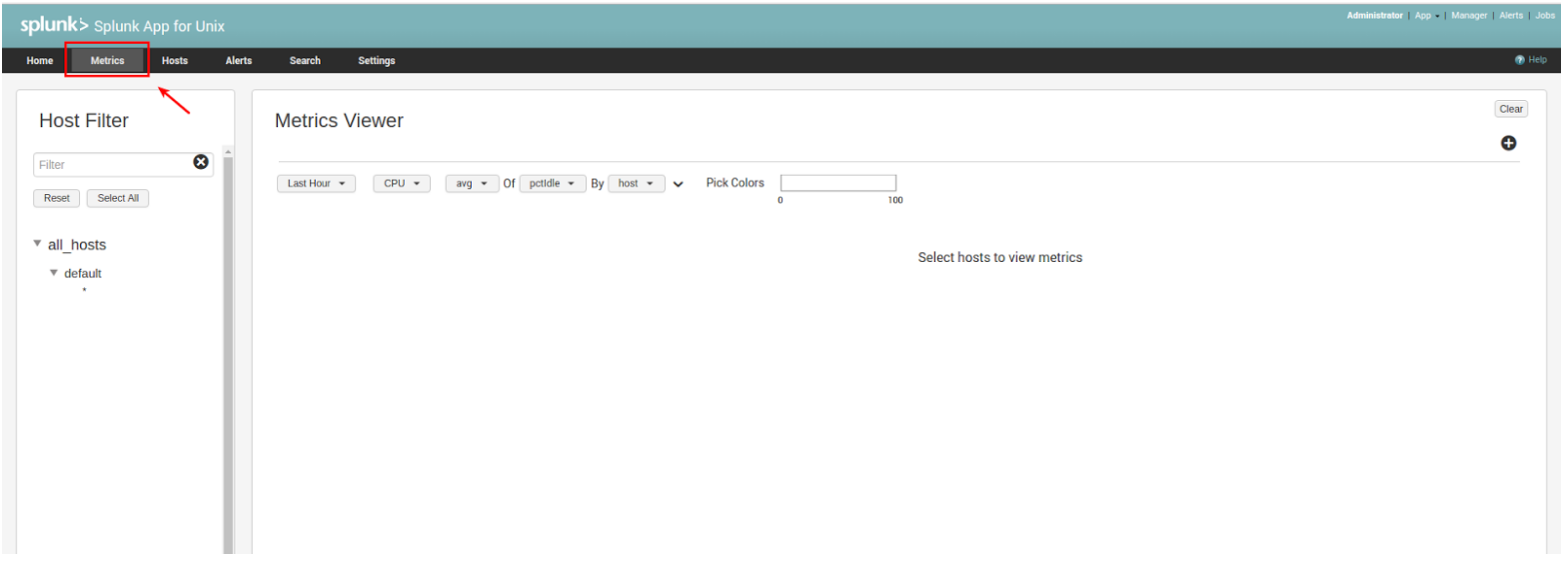This screenshot has height=569, width=1568.
Task: Click the plus icon to add panel
Action: pyautogui.click(x=1508, y=143)
